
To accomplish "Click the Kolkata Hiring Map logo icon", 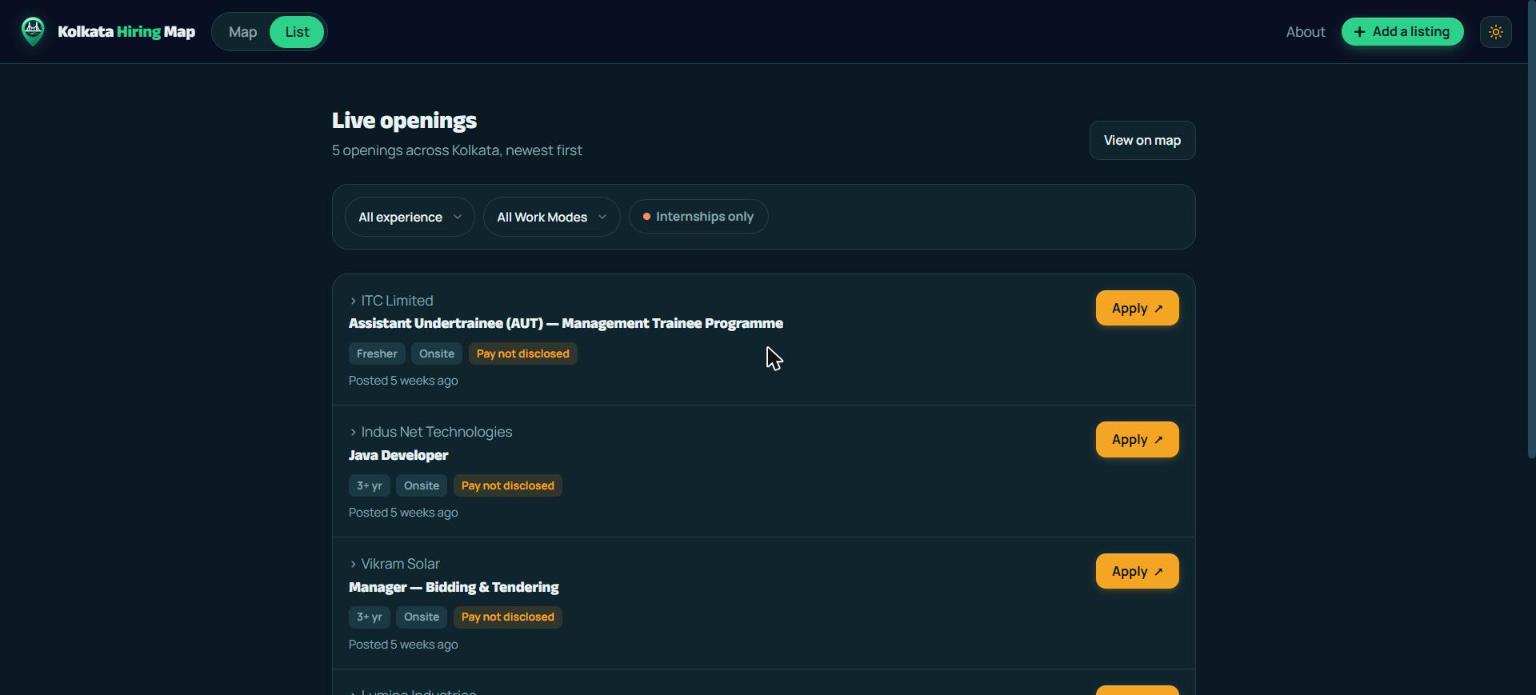I will 33,32.
